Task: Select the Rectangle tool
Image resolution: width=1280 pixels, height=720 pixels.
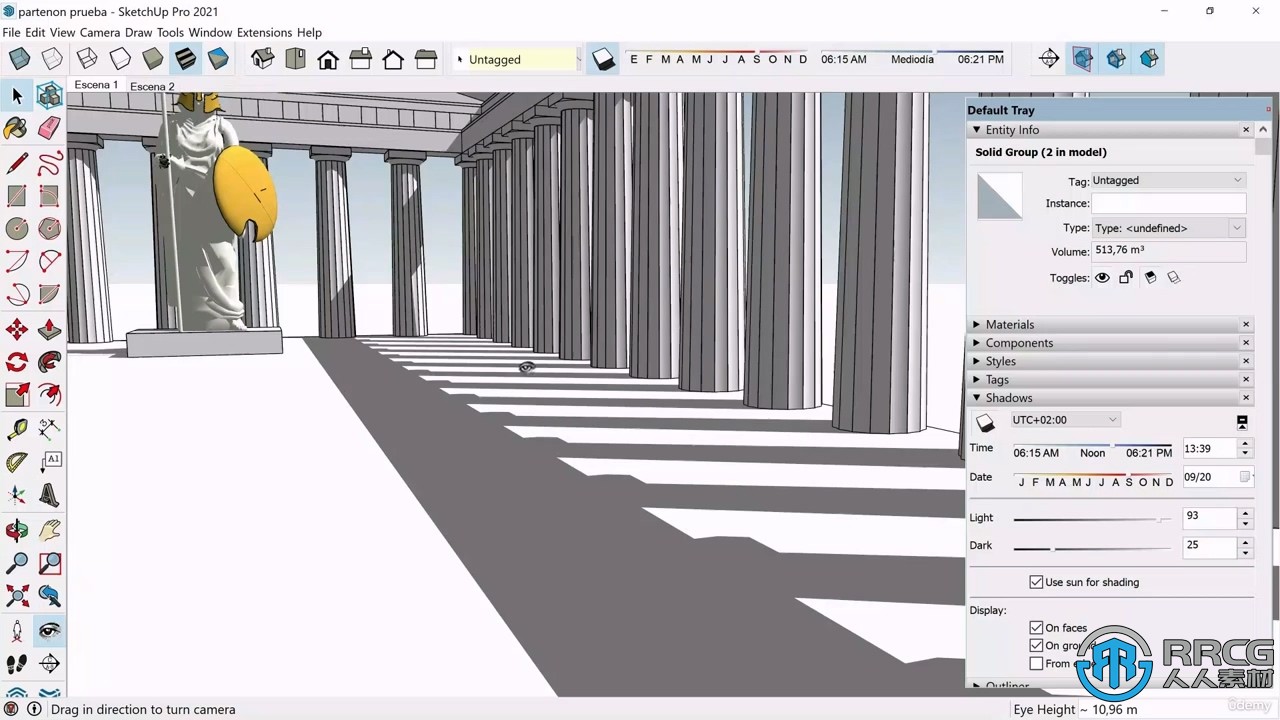Action: coord(17,196)
